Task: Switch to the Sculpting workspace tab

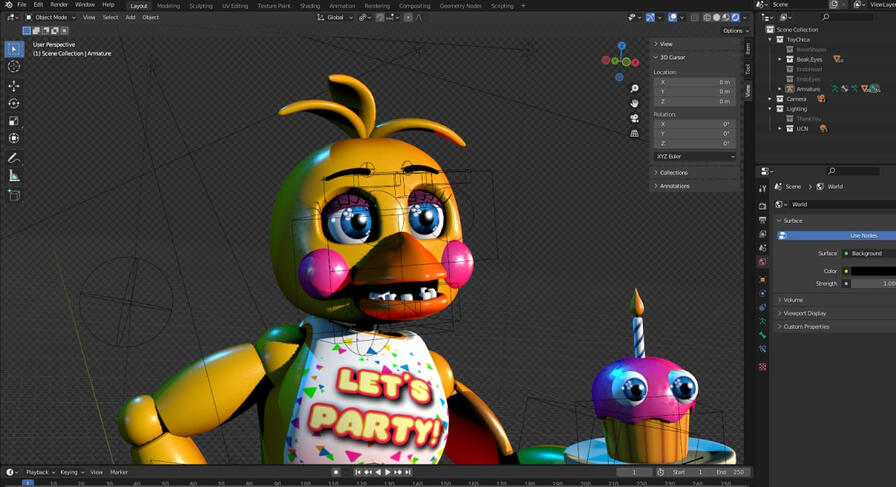Action: coord(201,6)
